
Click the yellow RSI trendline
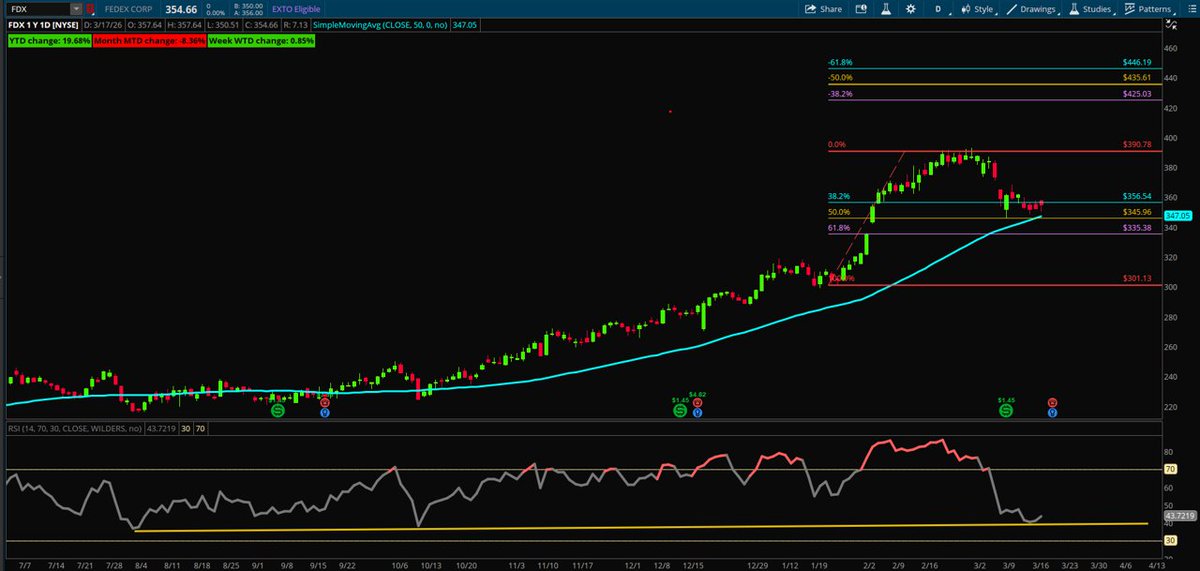tap(640, 527)
